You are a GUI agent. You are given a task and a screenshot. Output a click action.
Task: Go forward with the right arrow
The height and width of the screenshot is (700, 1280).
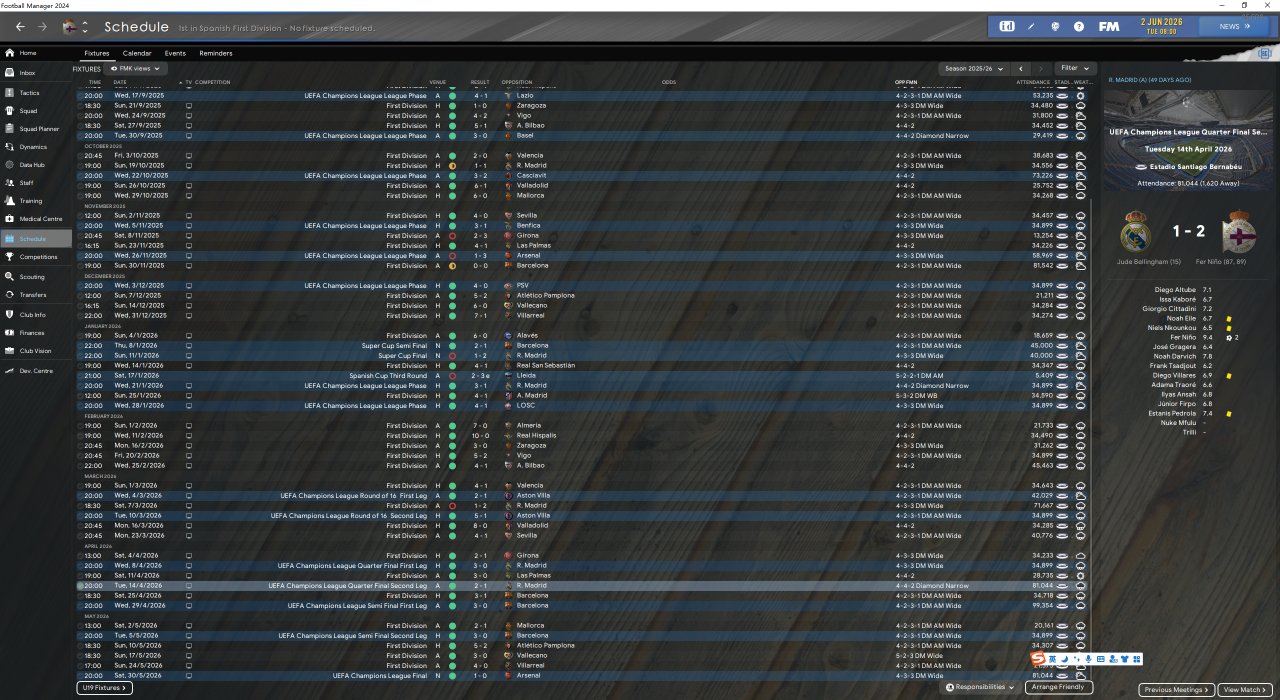(42, 27)
